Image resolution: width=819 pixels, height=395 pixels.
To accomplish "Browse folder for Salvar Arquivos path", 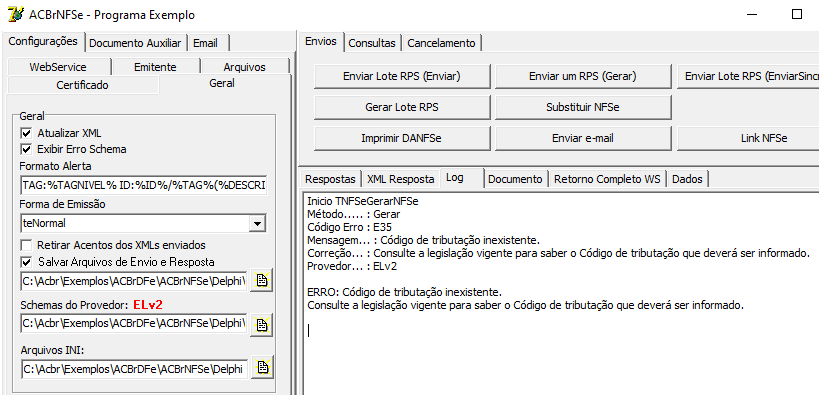I will point(262,281).
